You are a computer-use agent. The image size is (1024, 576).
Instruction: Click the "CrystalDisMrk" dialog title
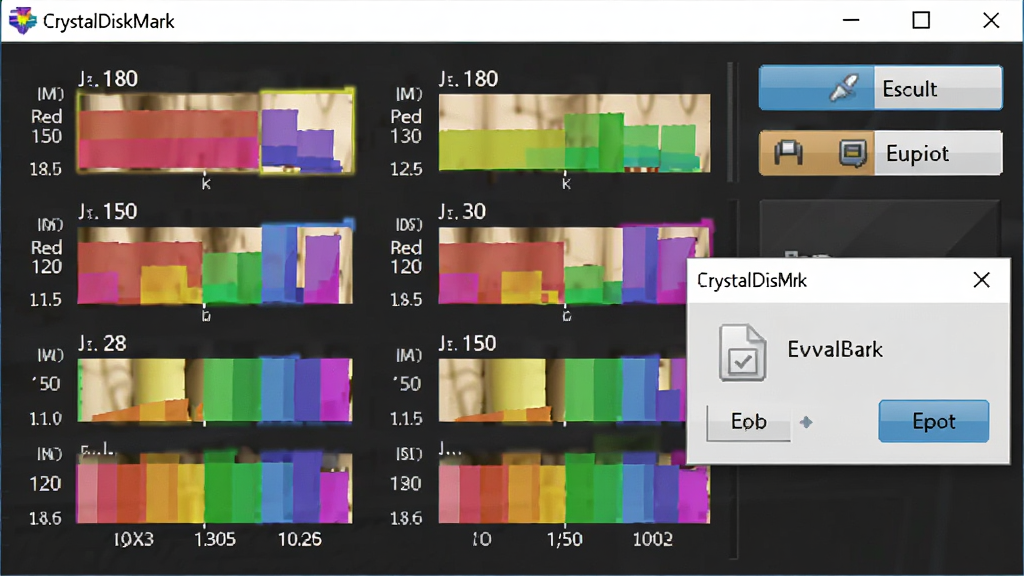(752, 281)
